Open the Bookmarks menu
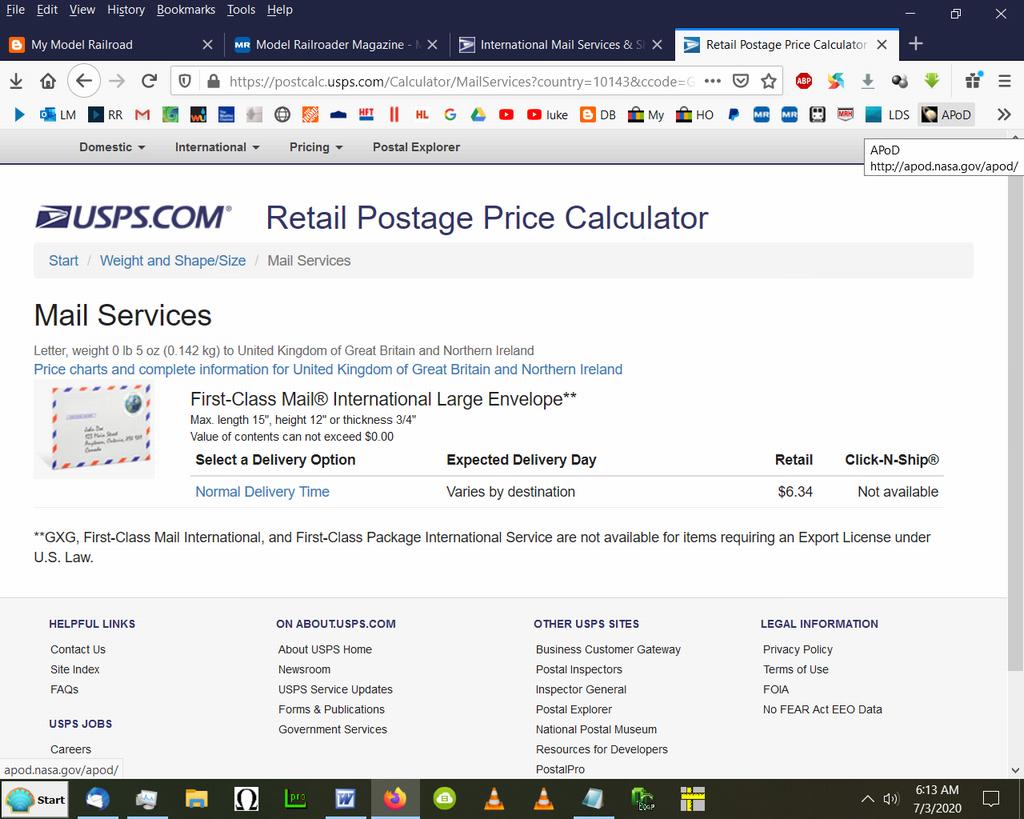 [x=186, y=10]
